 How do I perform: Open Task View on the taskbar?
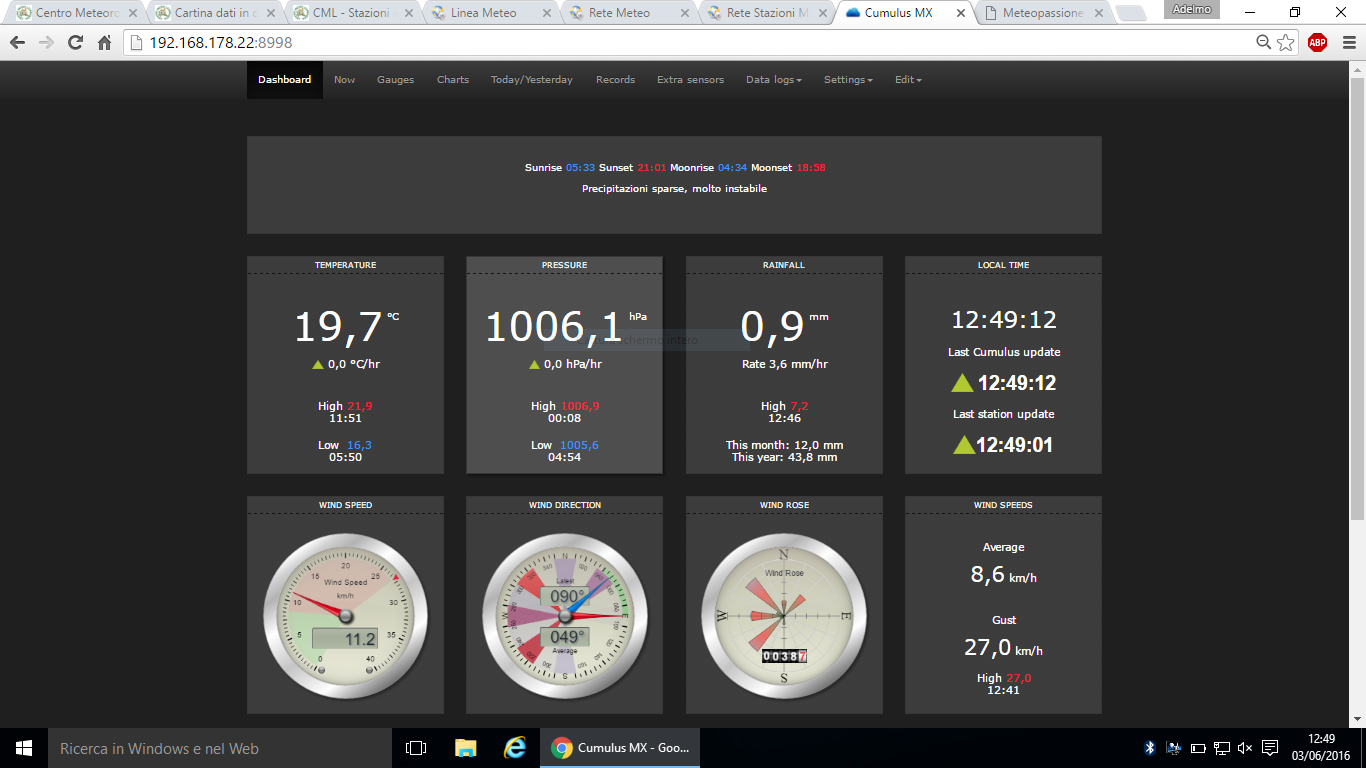tap(416, 748)
